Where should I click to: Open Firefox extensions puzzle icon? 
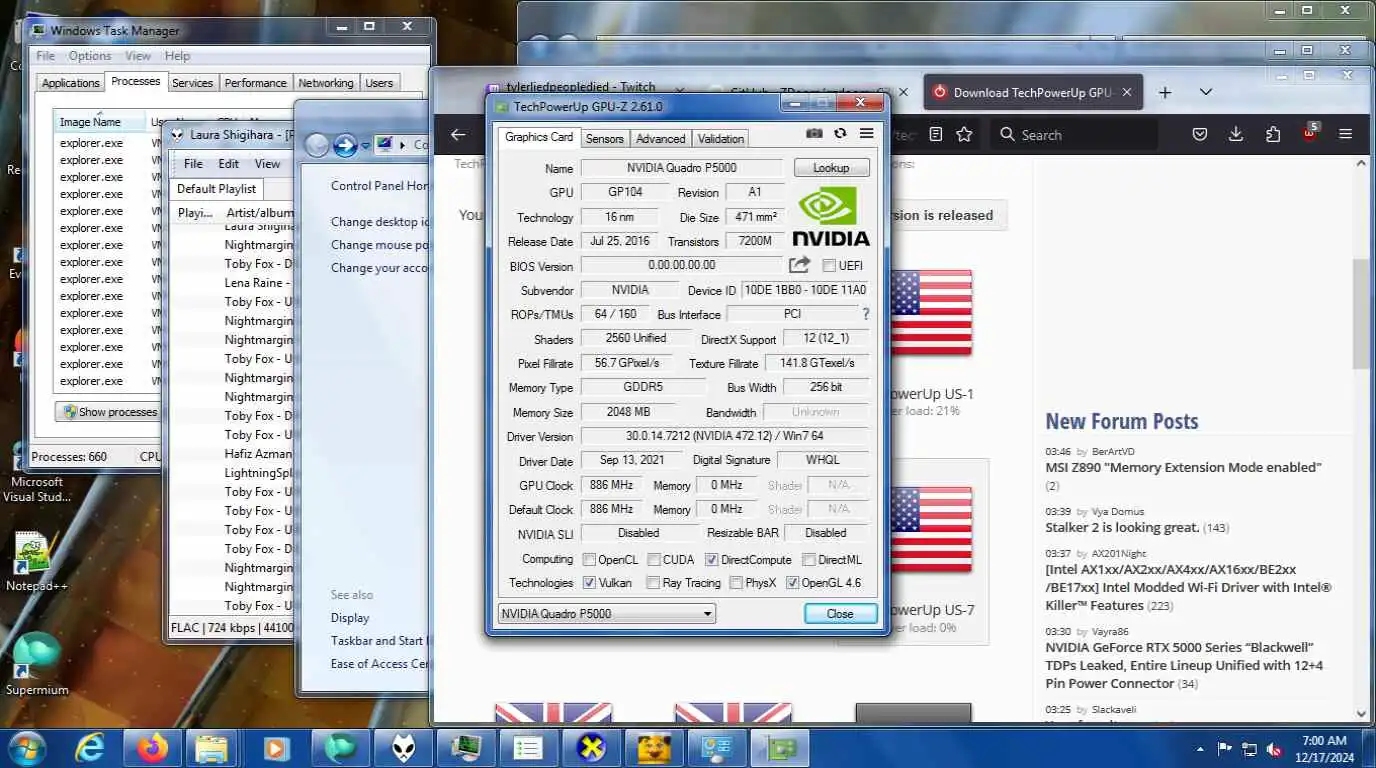pyautogui.click(x=1273, y=135)
